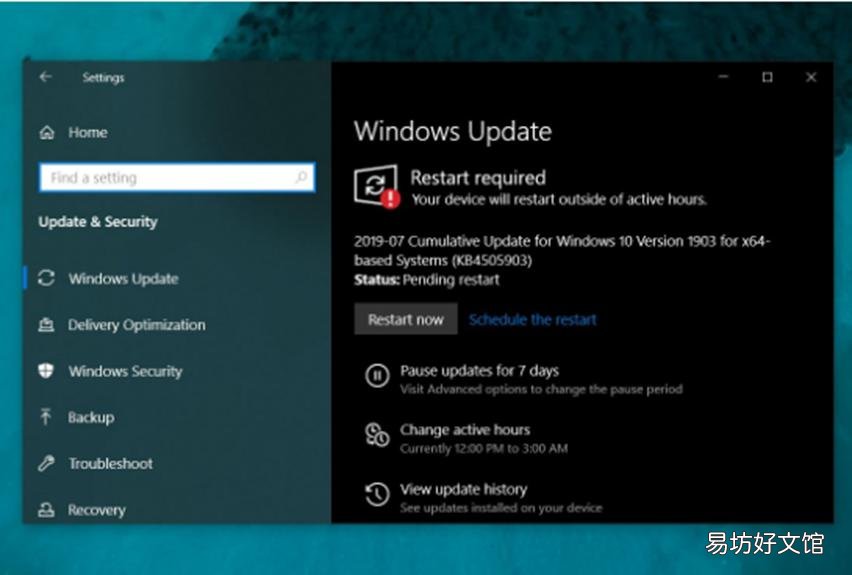Go to the Home settings page

click(87, 132)
